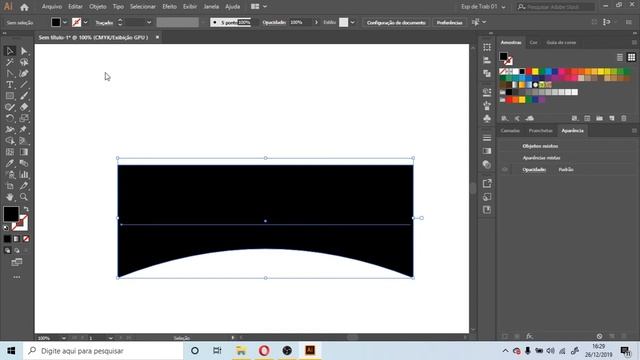The image size is (640, 360).
Task: Select the Mesh tool
Action: pyautogui.click(x=10, y=152)
